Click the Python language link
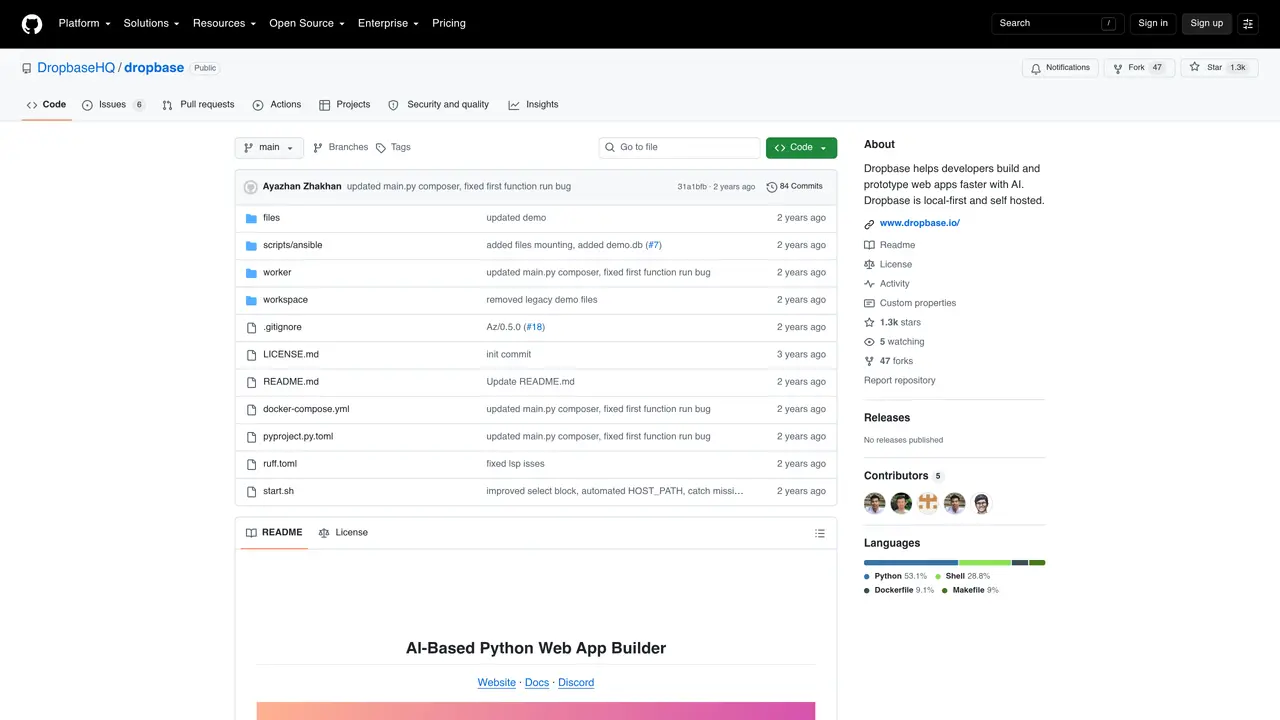Image resolution: width=1280 pixels, height=720 pixels. [x=896, y=576]
